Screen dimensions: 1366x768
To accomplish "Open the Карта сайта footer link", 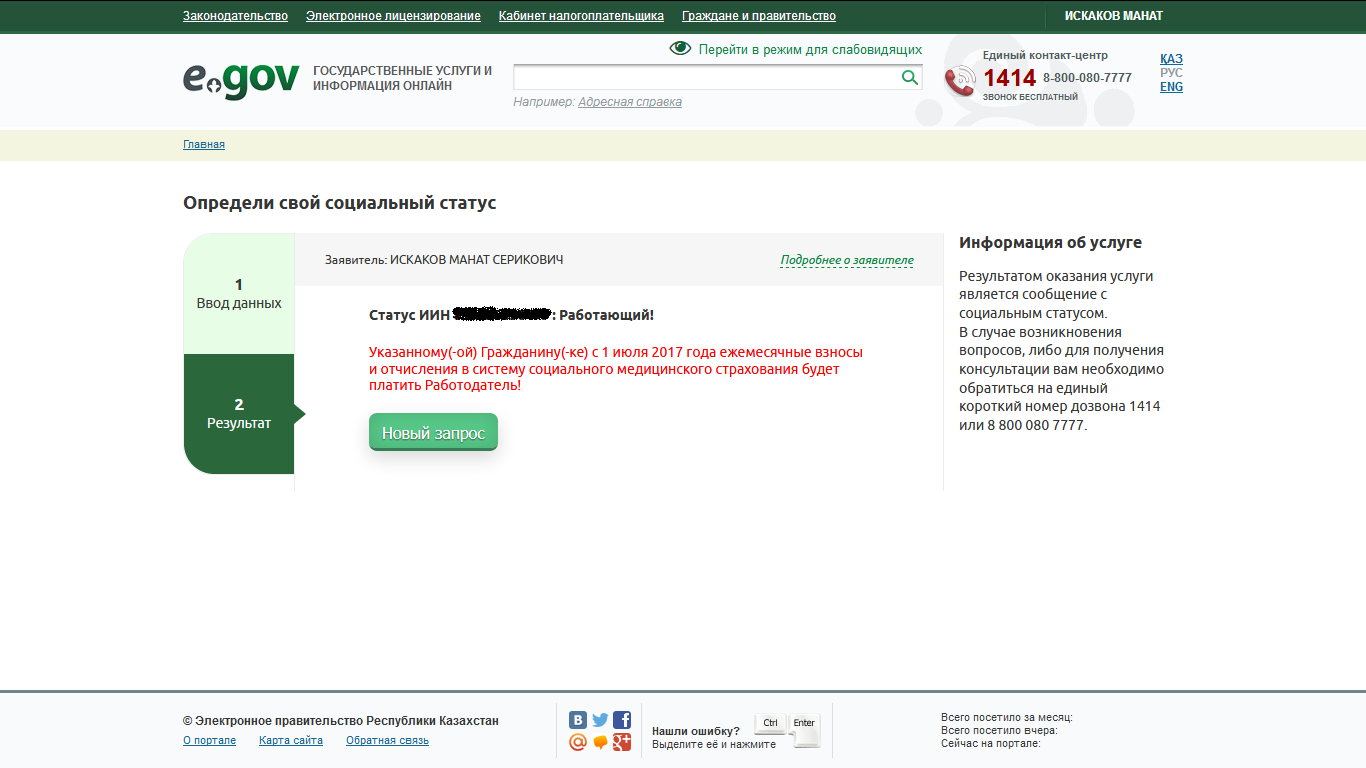I will tap(291, 741).
